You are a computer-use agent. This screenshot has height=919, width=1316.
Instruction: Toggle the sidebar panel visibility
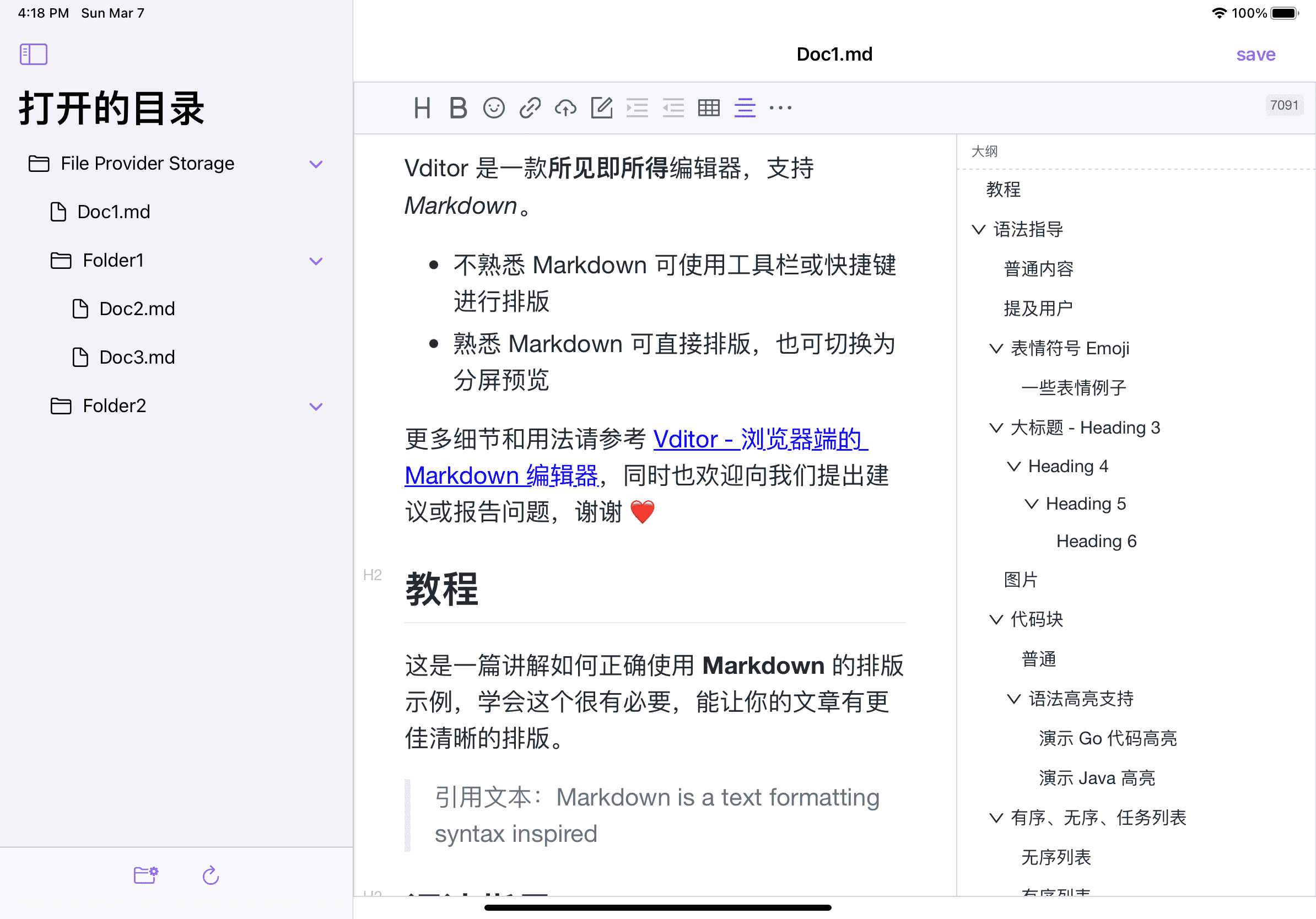34,54
